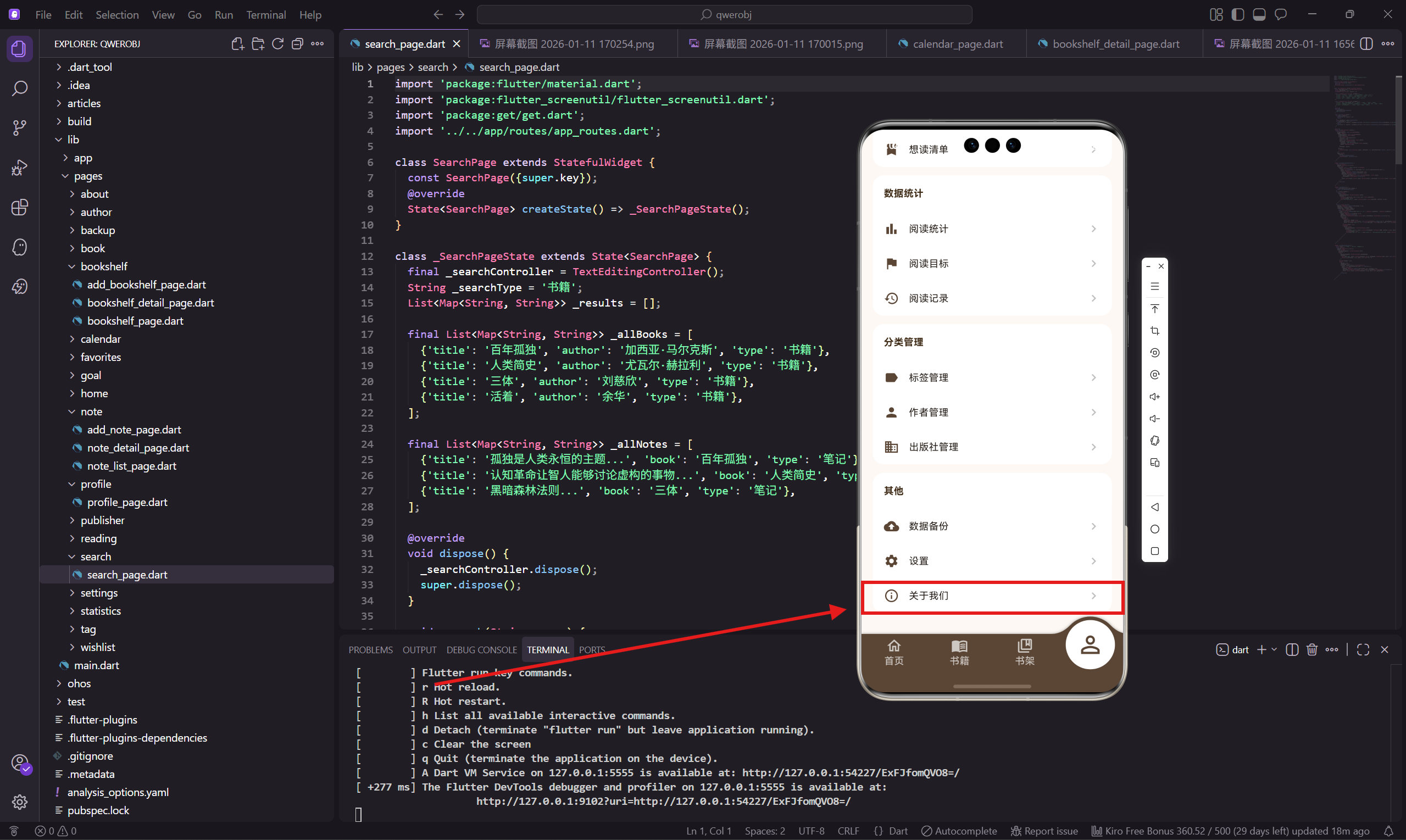Image resolution: width=1406 pixels, height=840 pixels.
Task: Collapse the bookshelf folder
Action: click(104, 266)
